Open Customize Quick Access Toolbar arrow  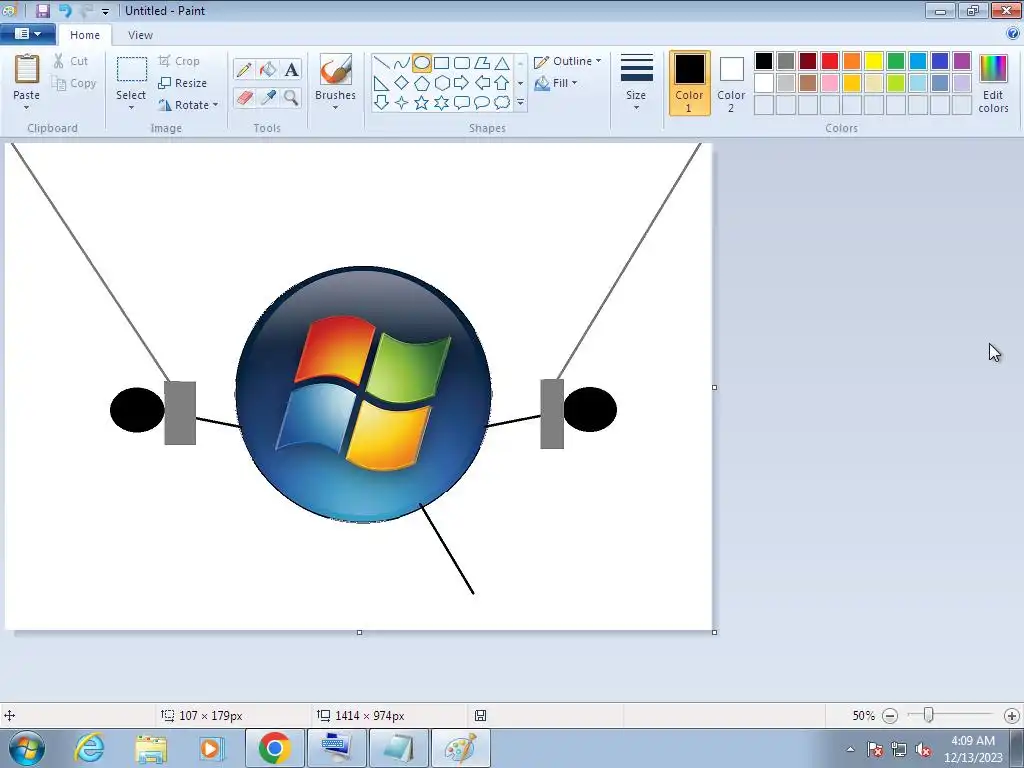click(x=105, y=12)
